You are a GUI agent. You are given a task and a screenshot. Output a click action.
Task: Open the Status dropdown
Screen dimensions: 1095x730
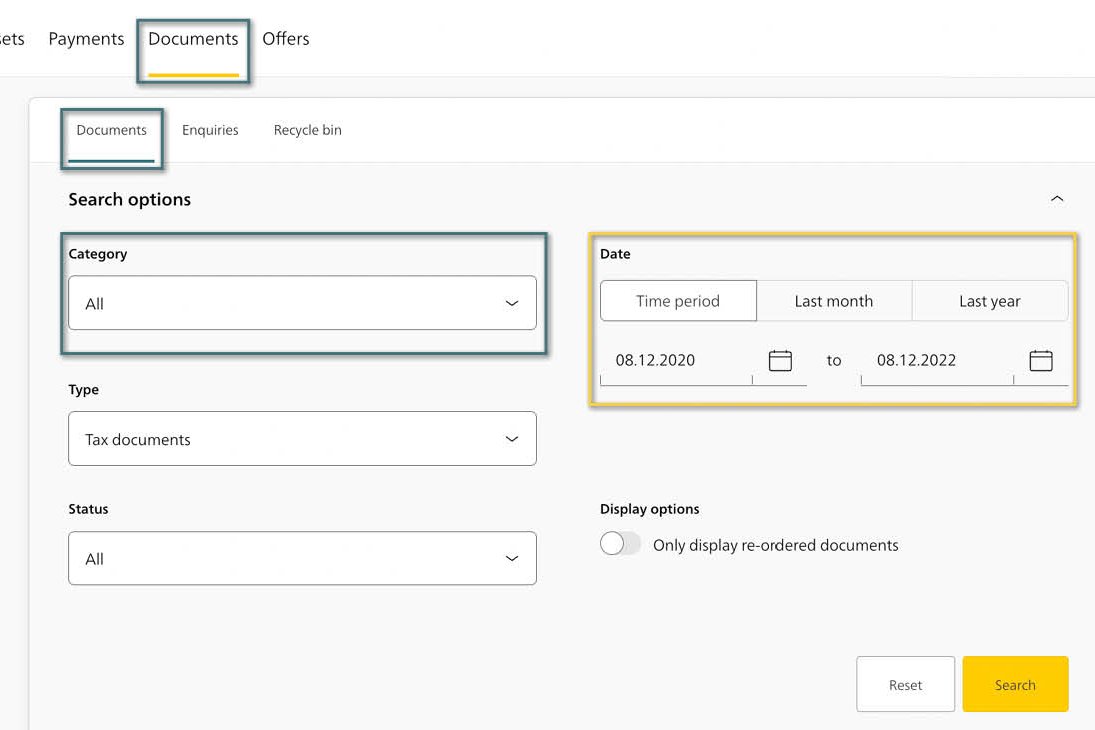tap(302, 558)
